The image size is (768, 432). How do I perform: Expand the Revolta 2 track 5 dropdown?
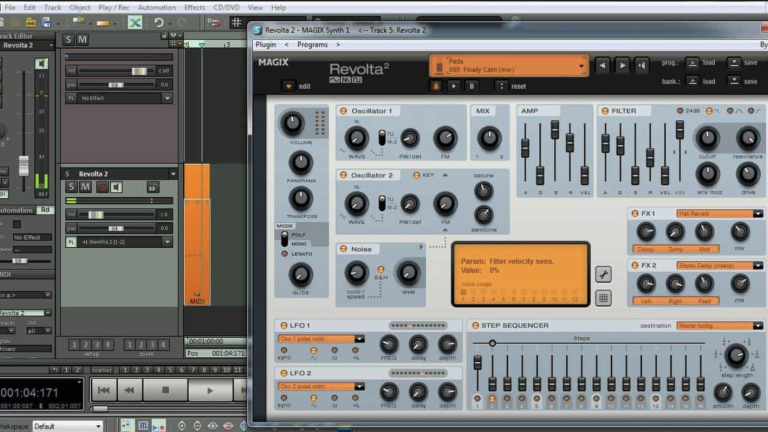[x=173, y=174]
